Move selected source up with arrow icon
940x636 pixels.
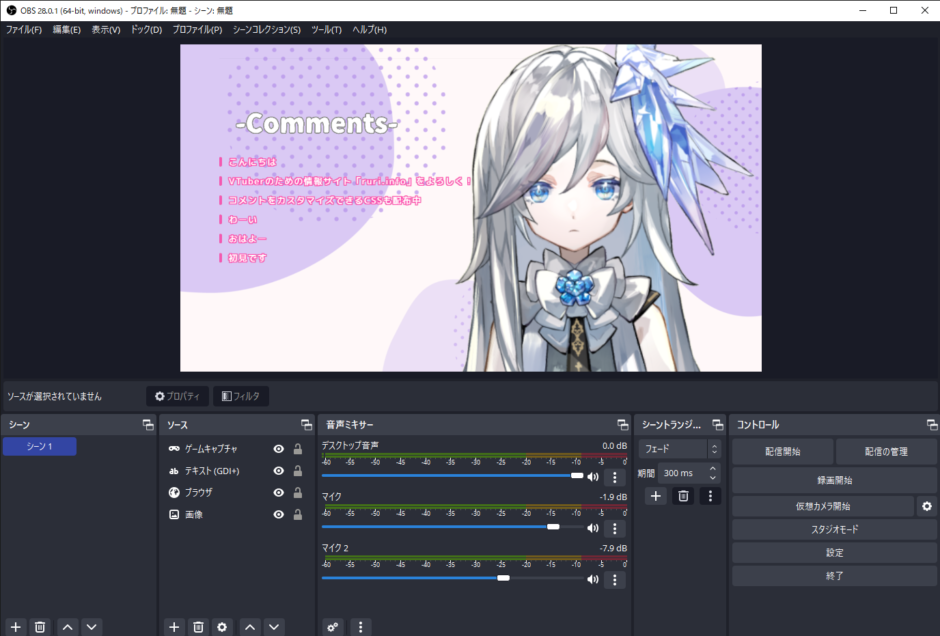(249, 627)
